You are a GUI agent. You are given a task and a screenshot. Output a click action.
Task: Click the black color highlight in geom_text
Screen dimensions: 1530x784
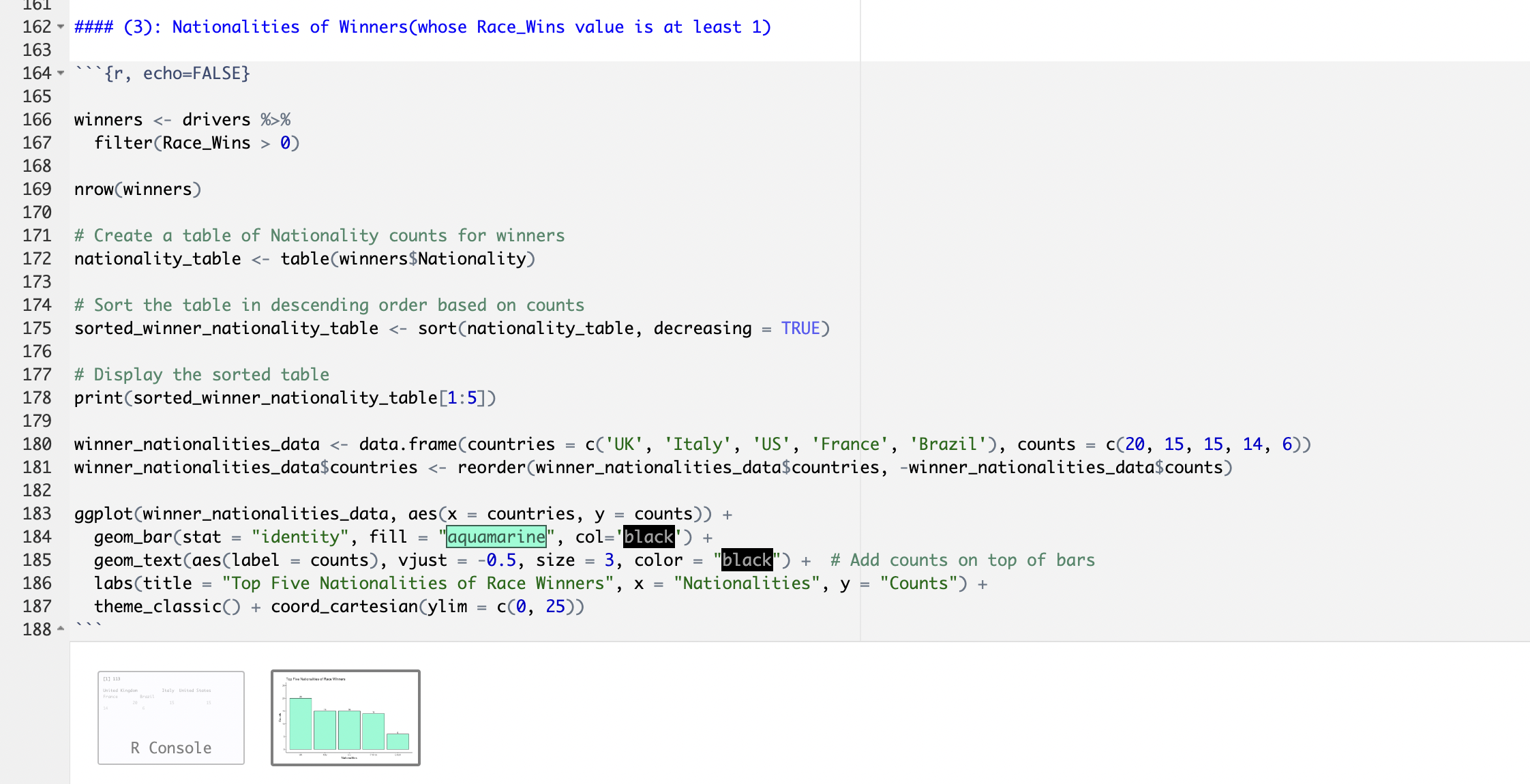[x=747, y=560]
